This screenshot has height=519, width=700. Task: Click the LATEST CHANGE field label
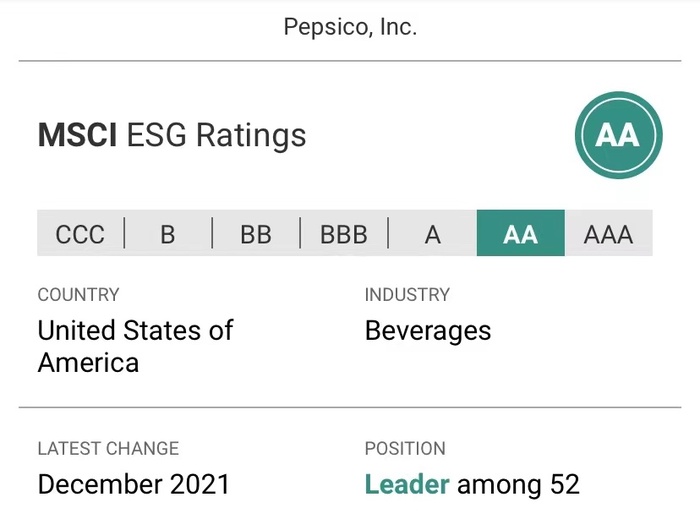pos(108,448)
